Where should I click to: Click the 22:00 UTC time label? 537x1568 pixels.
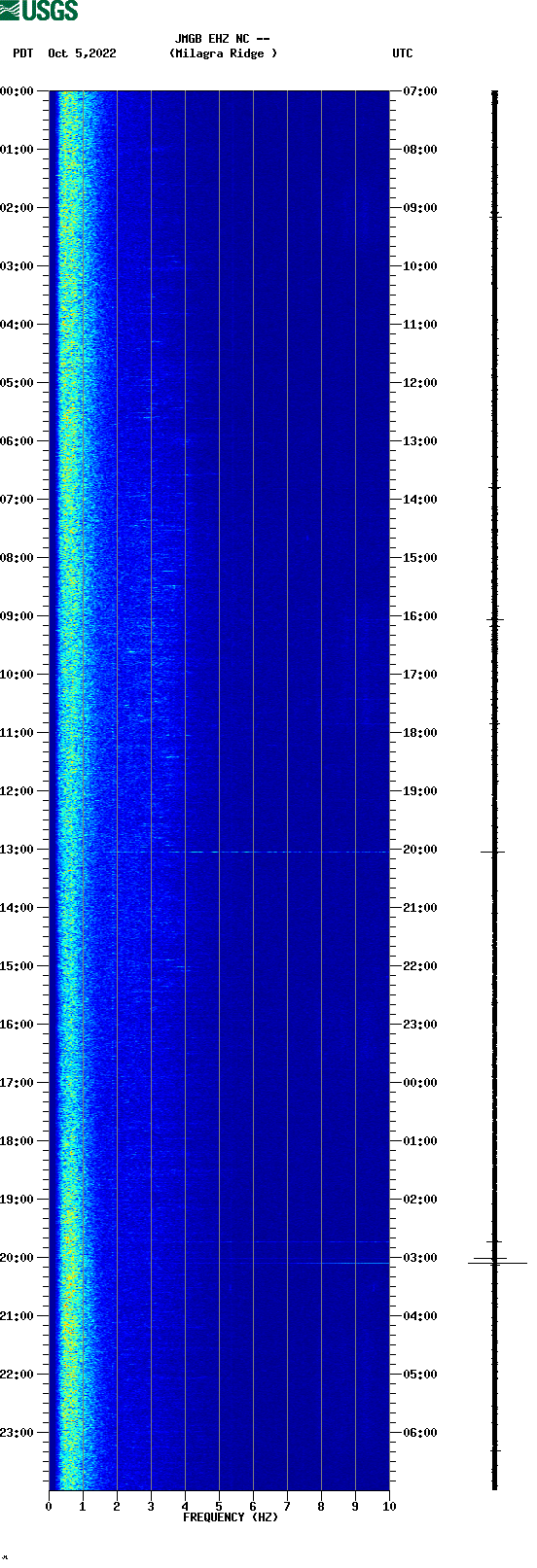420,966
